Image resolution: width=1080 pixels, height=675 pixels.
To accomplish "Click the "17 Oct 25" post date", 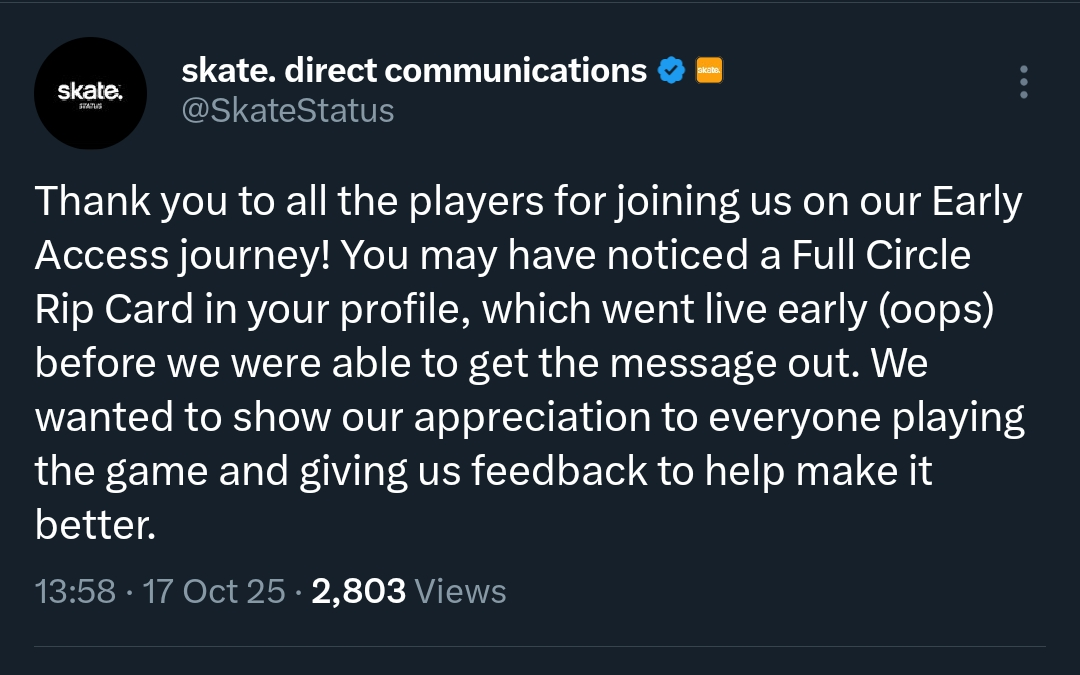I will pos(215,591).
